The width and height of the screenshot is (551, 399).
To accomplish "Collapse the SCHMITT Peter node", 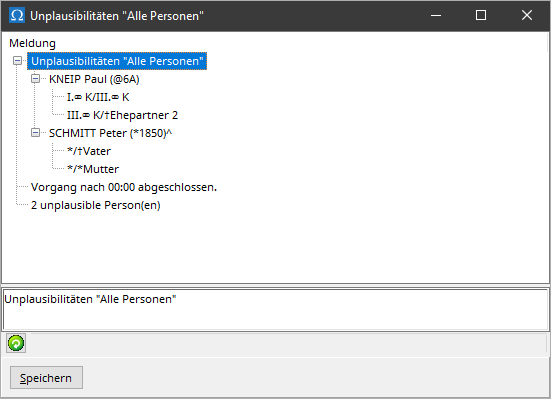I will 35,133.
